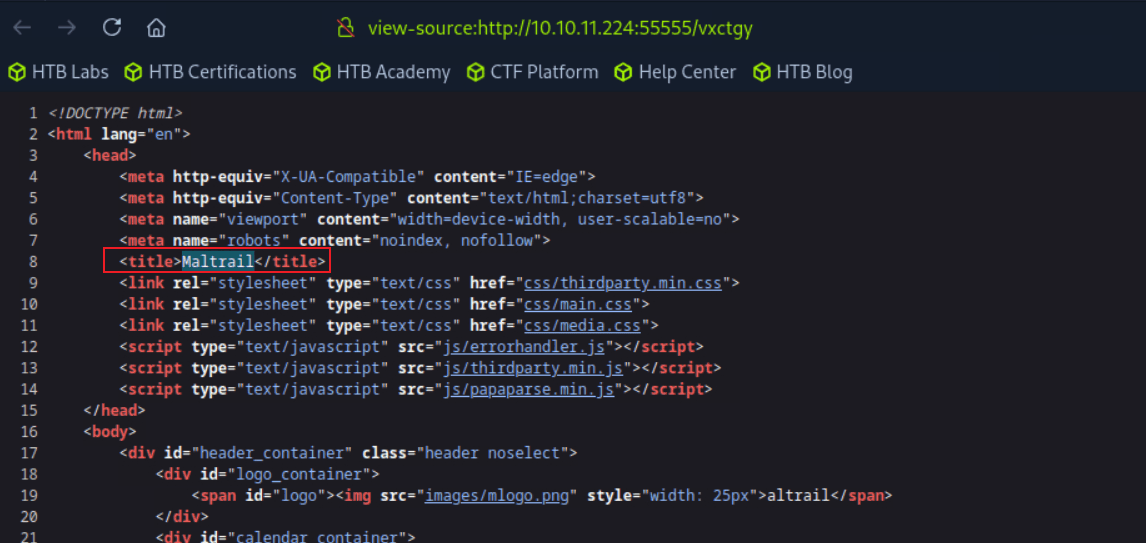
Task: Open the css/main.css stylesheet link
Action: coord(581,304)
